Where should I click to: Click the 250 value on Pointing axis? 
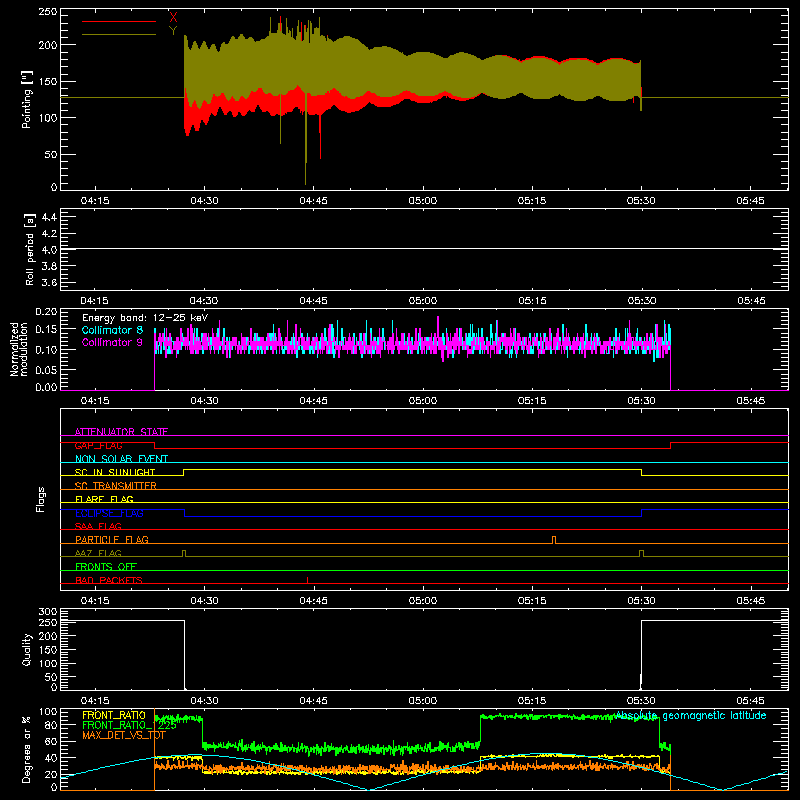click(x=48, y=12)
